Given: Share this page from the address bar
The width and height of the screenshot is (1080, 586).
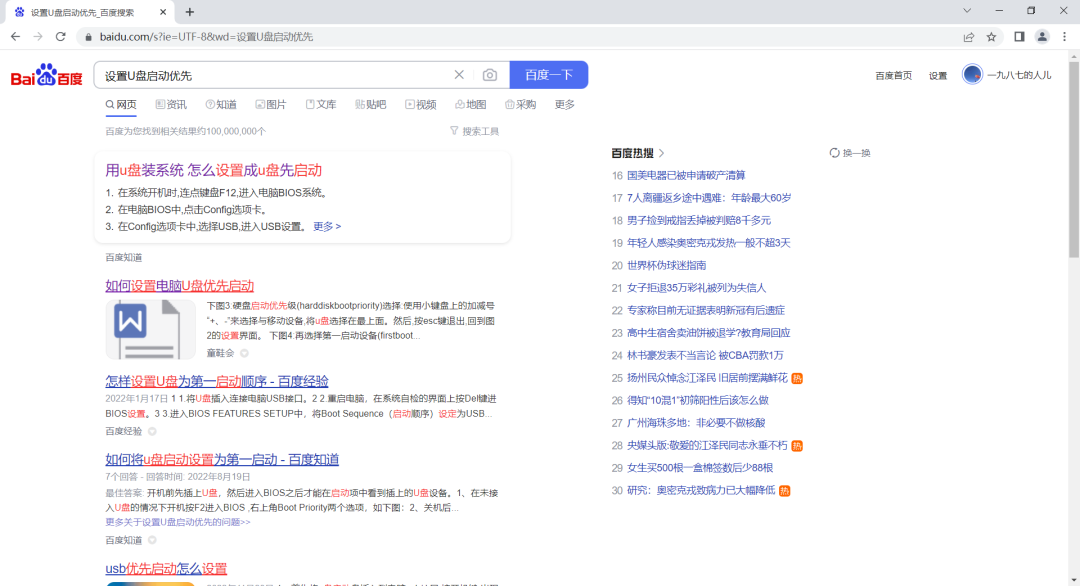Looking at the screenshot, I should point(968,36).
